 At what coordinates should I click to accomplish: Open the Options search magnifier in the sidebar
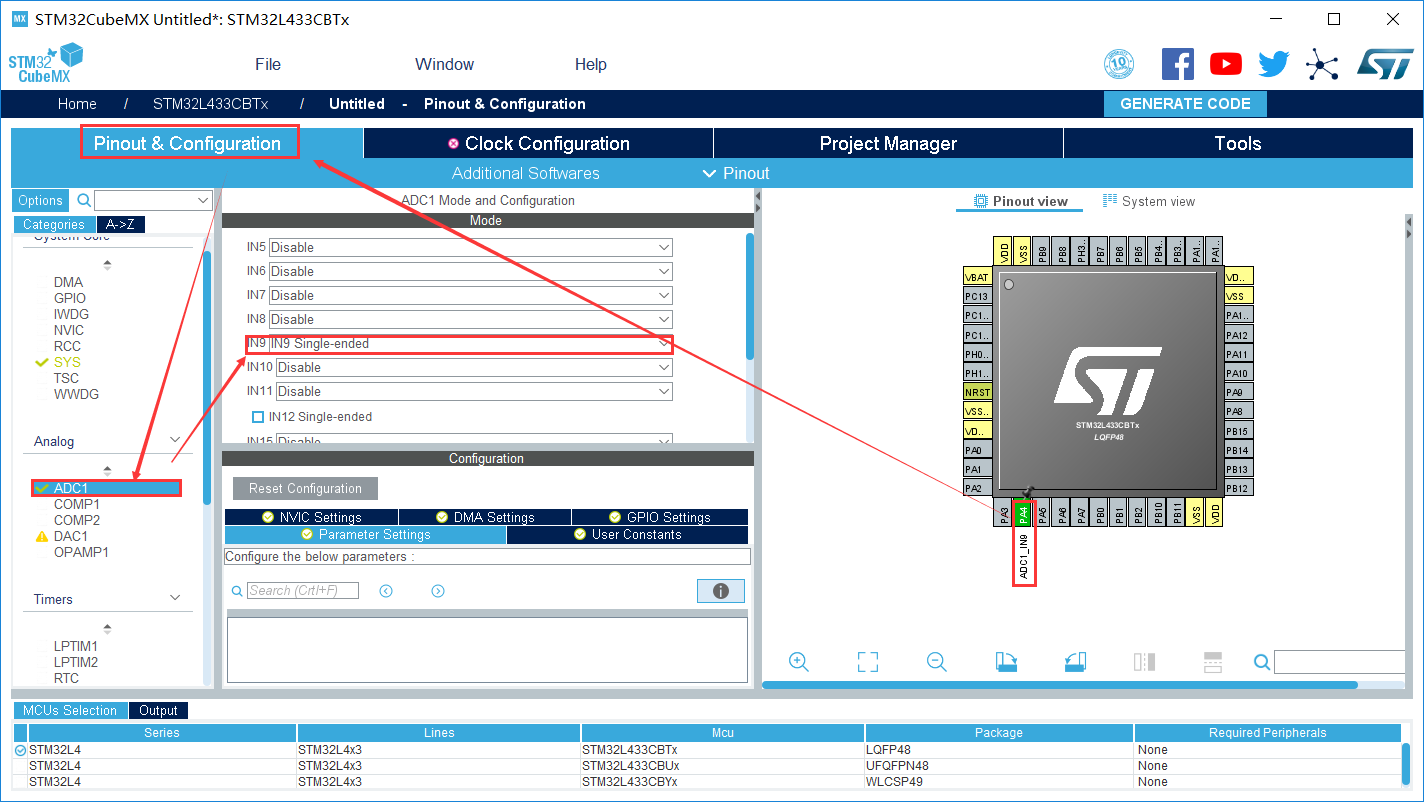tap(84, 200)
